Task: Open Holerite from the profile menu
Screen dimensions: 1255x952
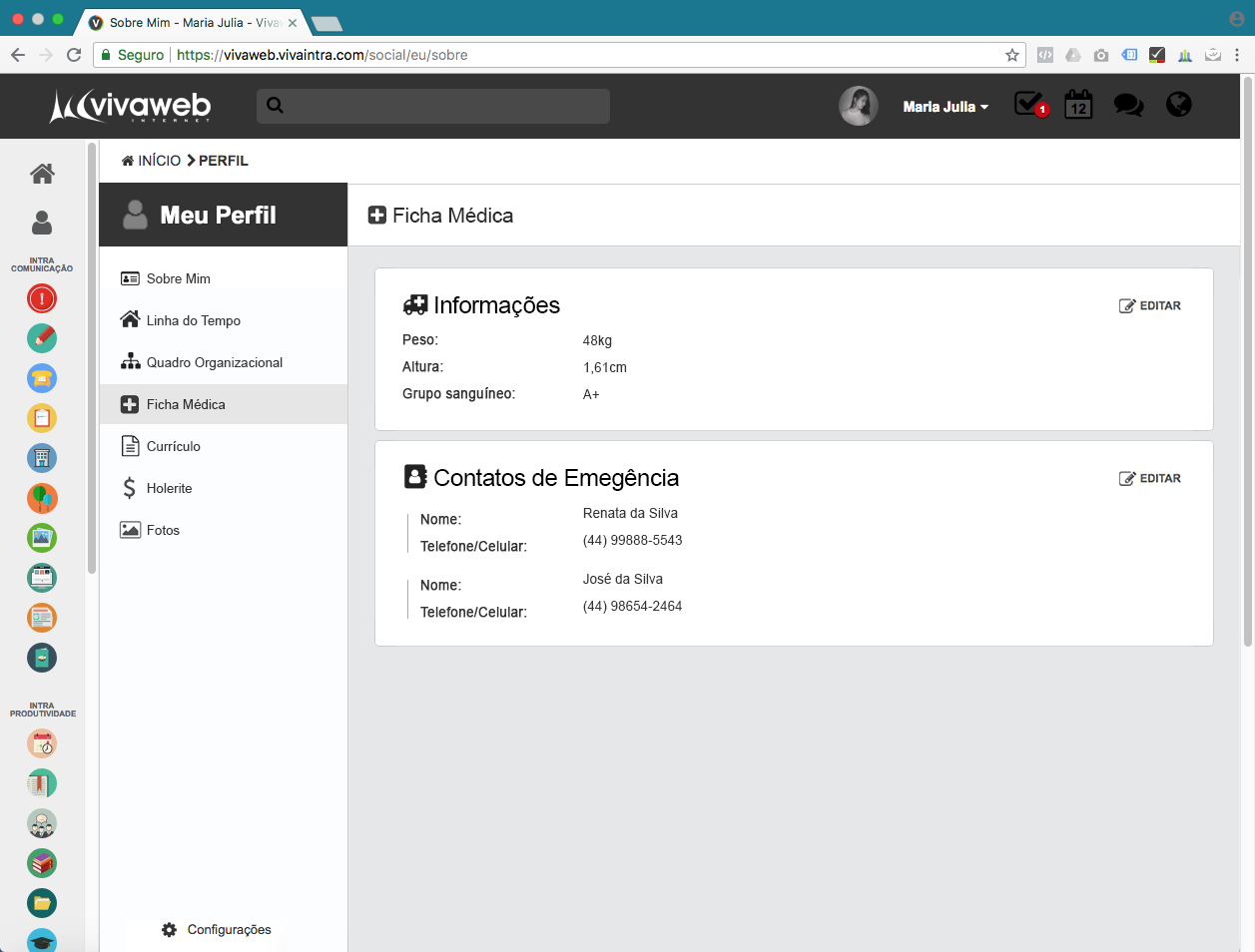Action: tap(169, 488)
